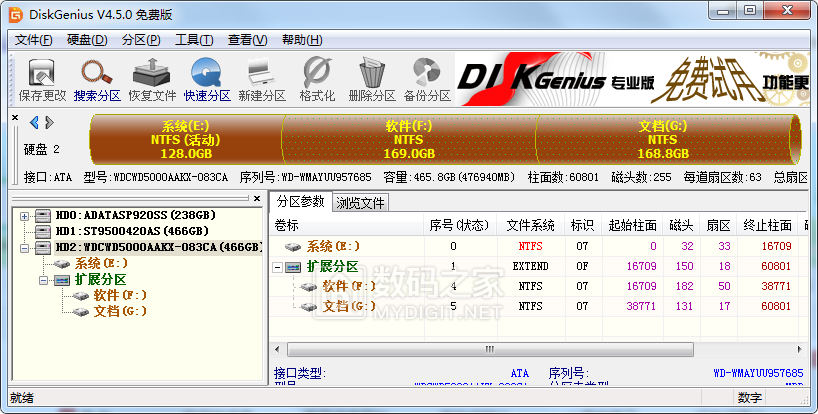Click the 软件(F:) 169.0GB partition bar
Image resolution: width=818 pixels, height=414 pixels.
[409, 139]
